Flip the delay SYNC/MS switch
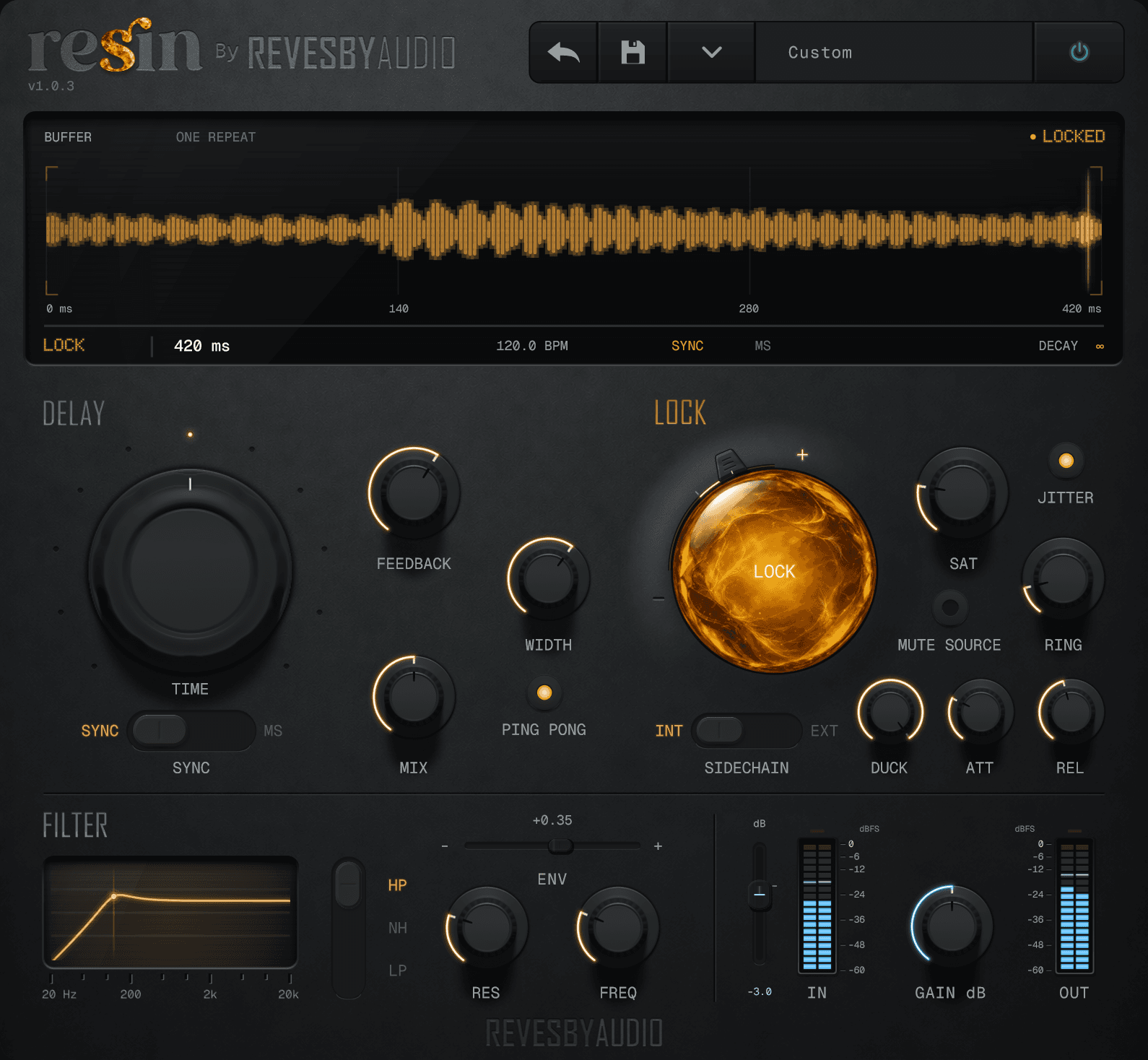 click(191, 730)
